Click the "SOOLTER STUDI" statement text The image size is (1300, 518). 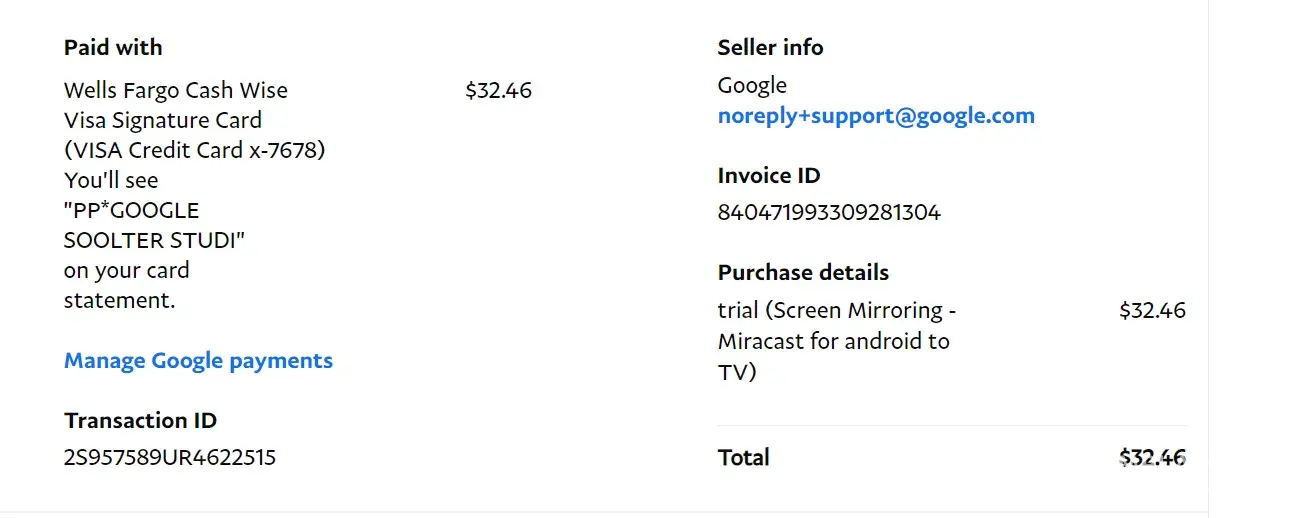point(154,241)
